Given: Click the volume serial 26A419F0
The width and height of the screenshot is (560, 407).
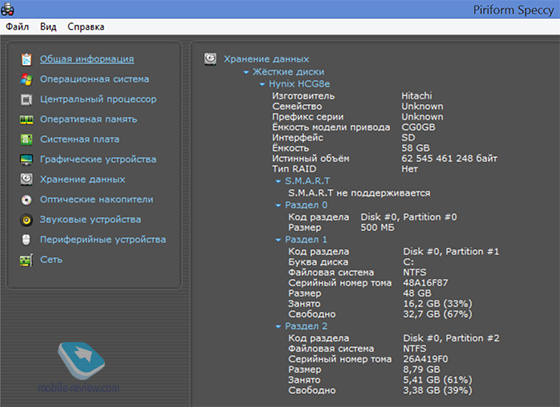Looking at the screenshot, I should coord(425,359).
